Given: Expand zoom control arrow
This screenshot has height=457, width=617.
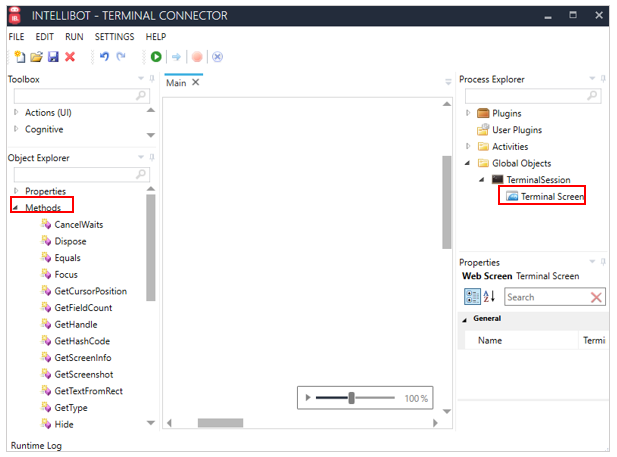Looking at the screenshot, I should [x=308, y=398].
